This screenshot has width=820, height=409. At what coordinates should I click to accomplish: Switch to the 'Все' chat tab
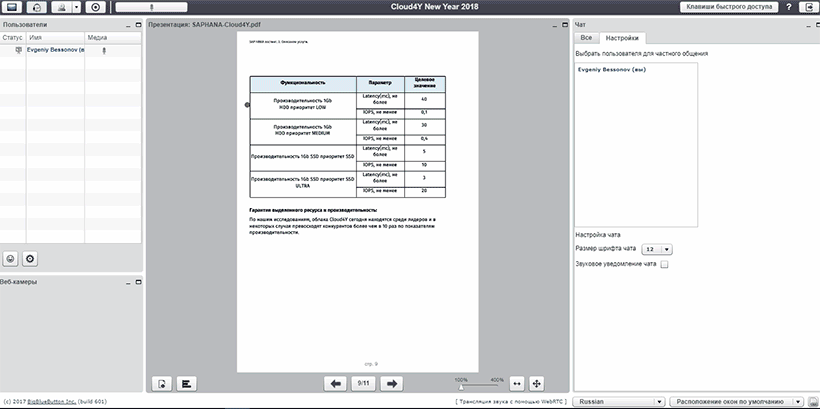[x=586, y=37]
